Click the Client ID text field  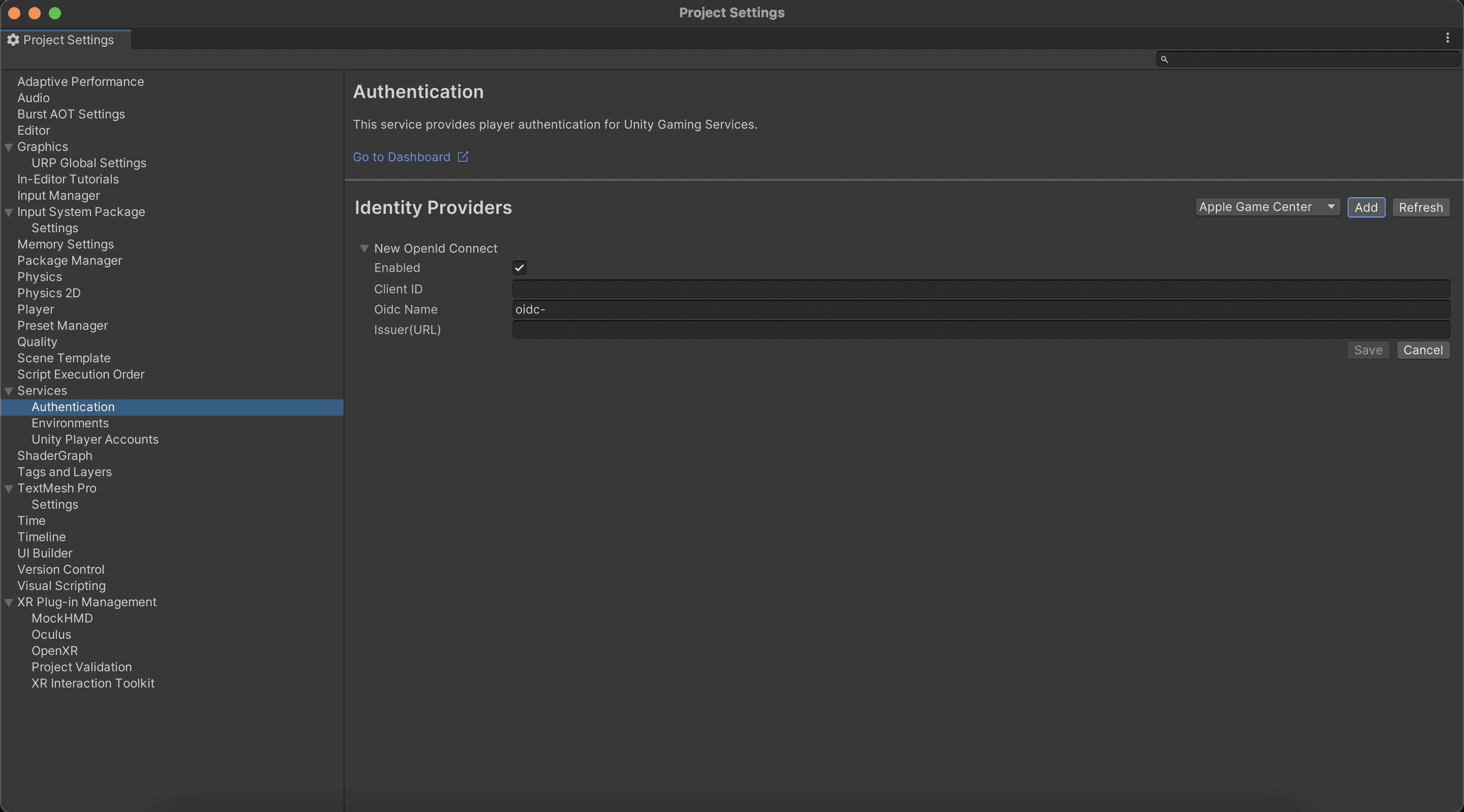coord(981,289)
